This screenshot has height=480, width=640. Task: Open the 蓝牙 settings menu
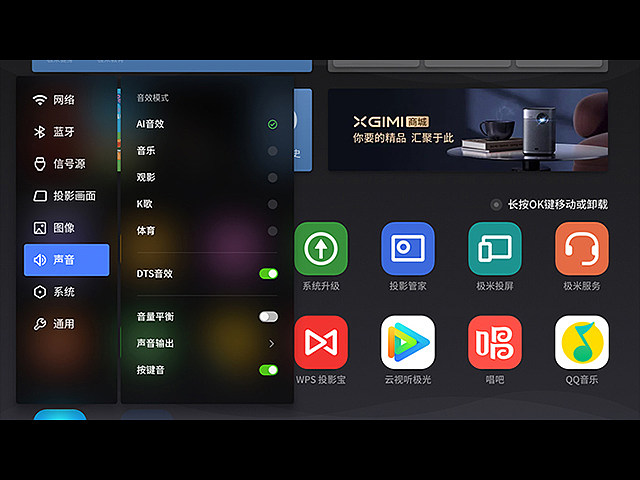tap(67, 132)
